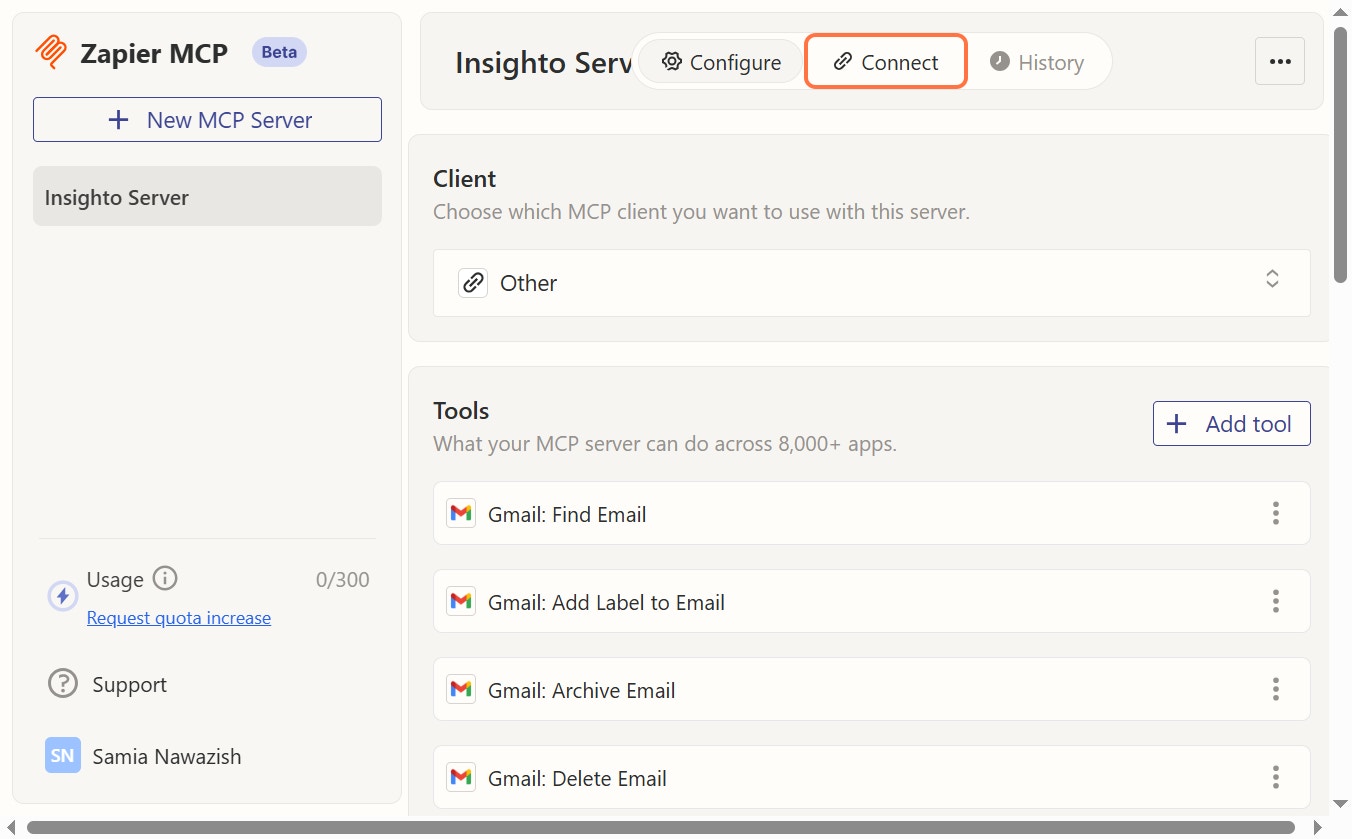Click the vertical scrollbar down arrow
This screenshot has width=1352, height=839.
tap(1340, 804)
